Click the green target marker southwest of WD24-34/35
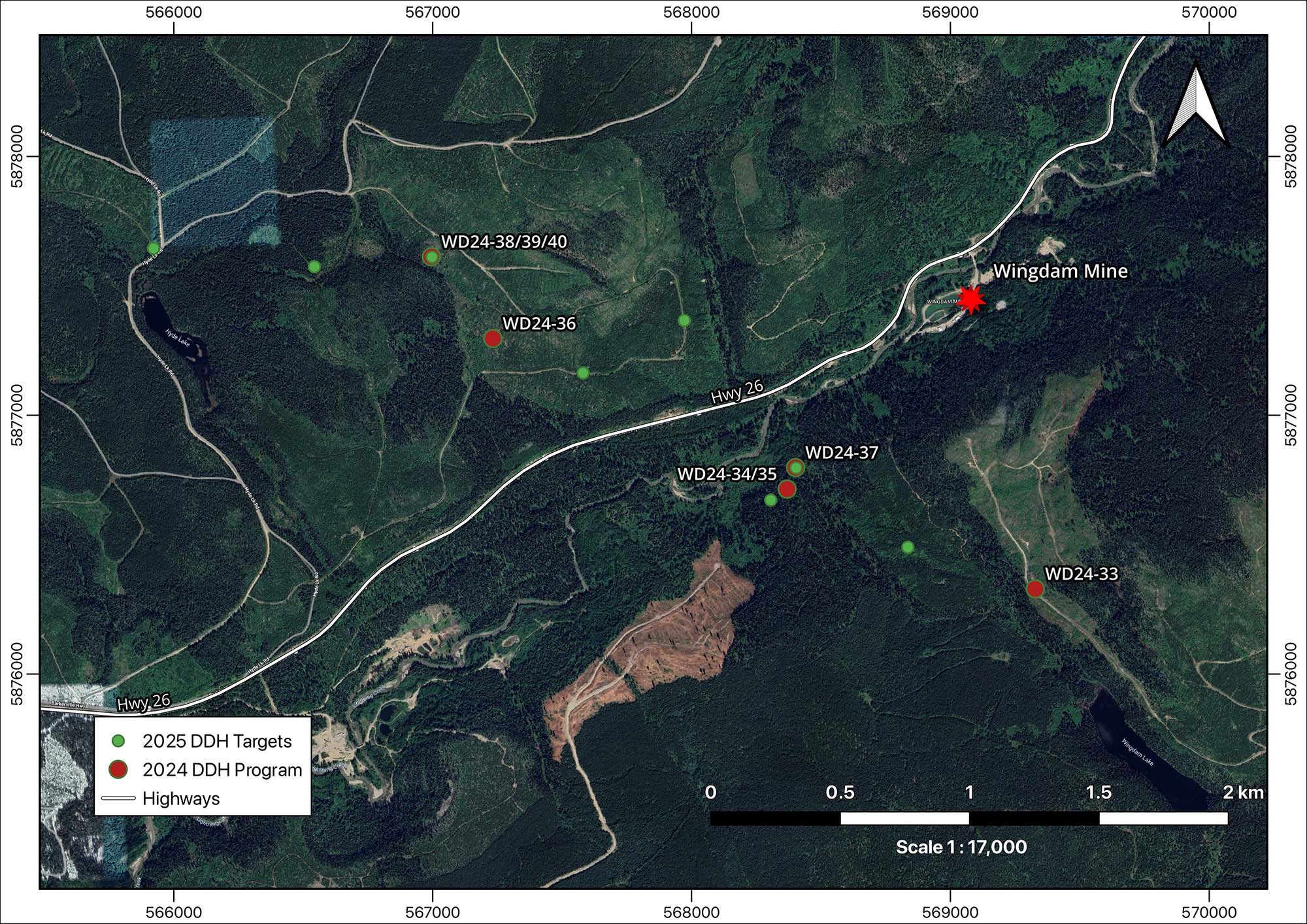 [x=770, y=500]
